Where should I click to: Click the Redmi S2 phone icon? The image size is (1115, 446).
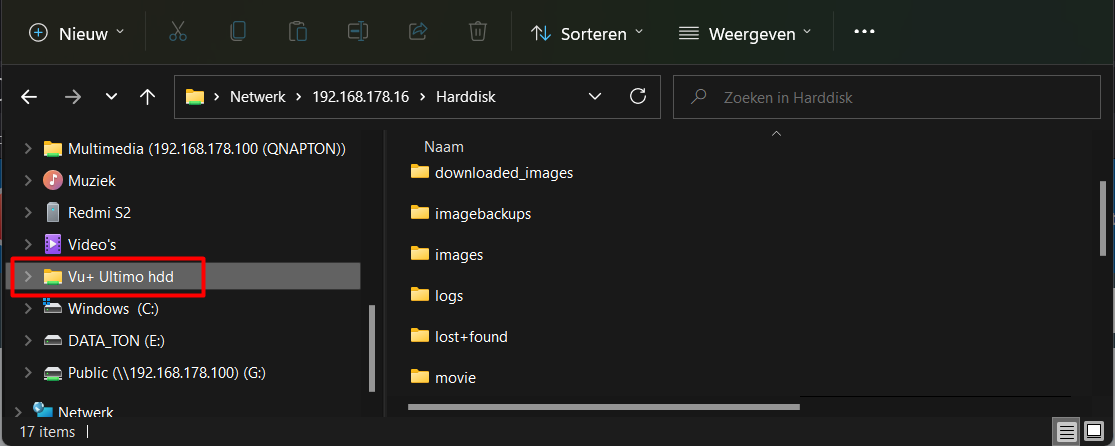pos(53,212)
